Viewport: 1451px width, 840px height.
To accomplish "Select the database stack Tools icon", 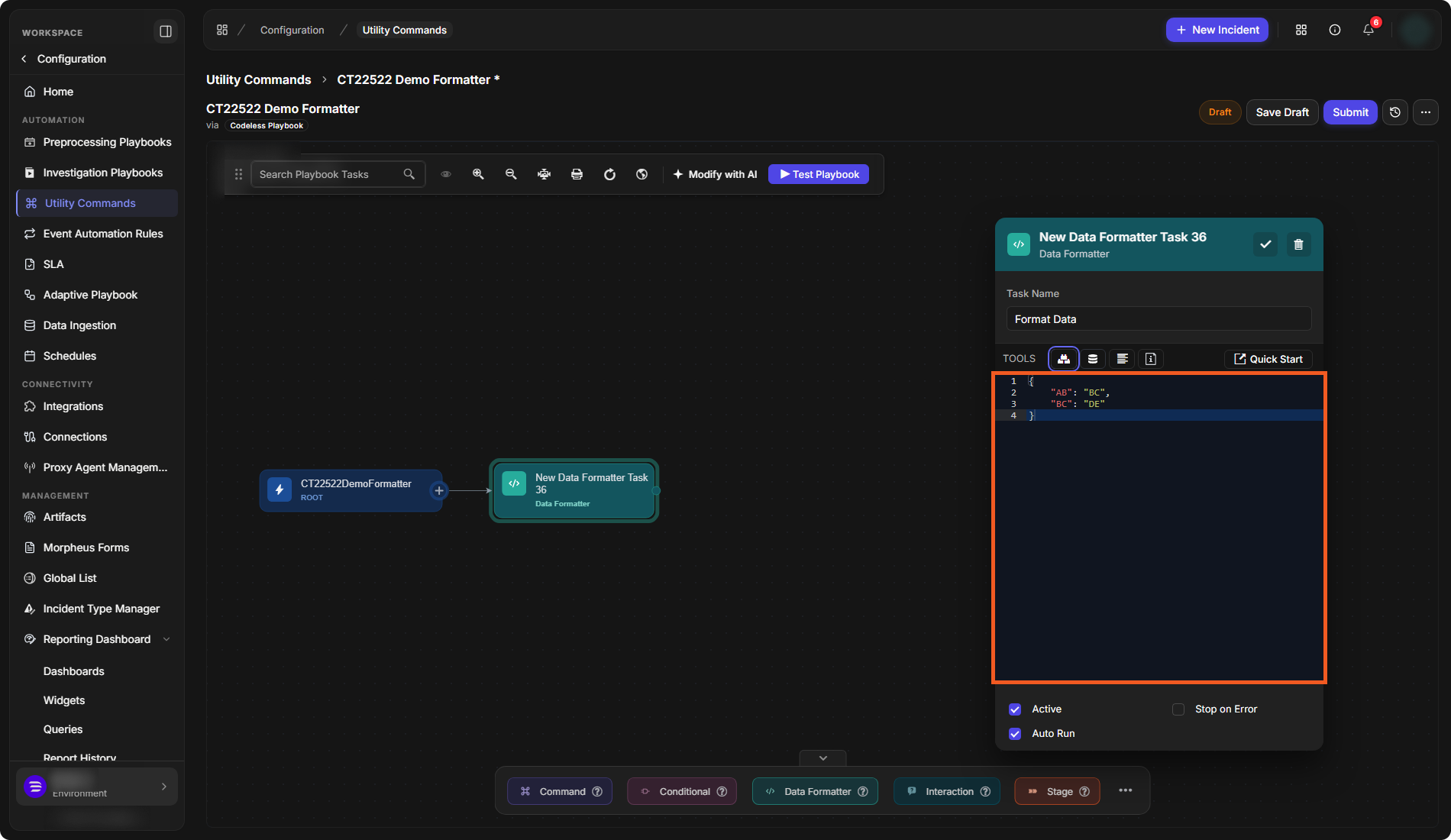I will click(1093, 359).
